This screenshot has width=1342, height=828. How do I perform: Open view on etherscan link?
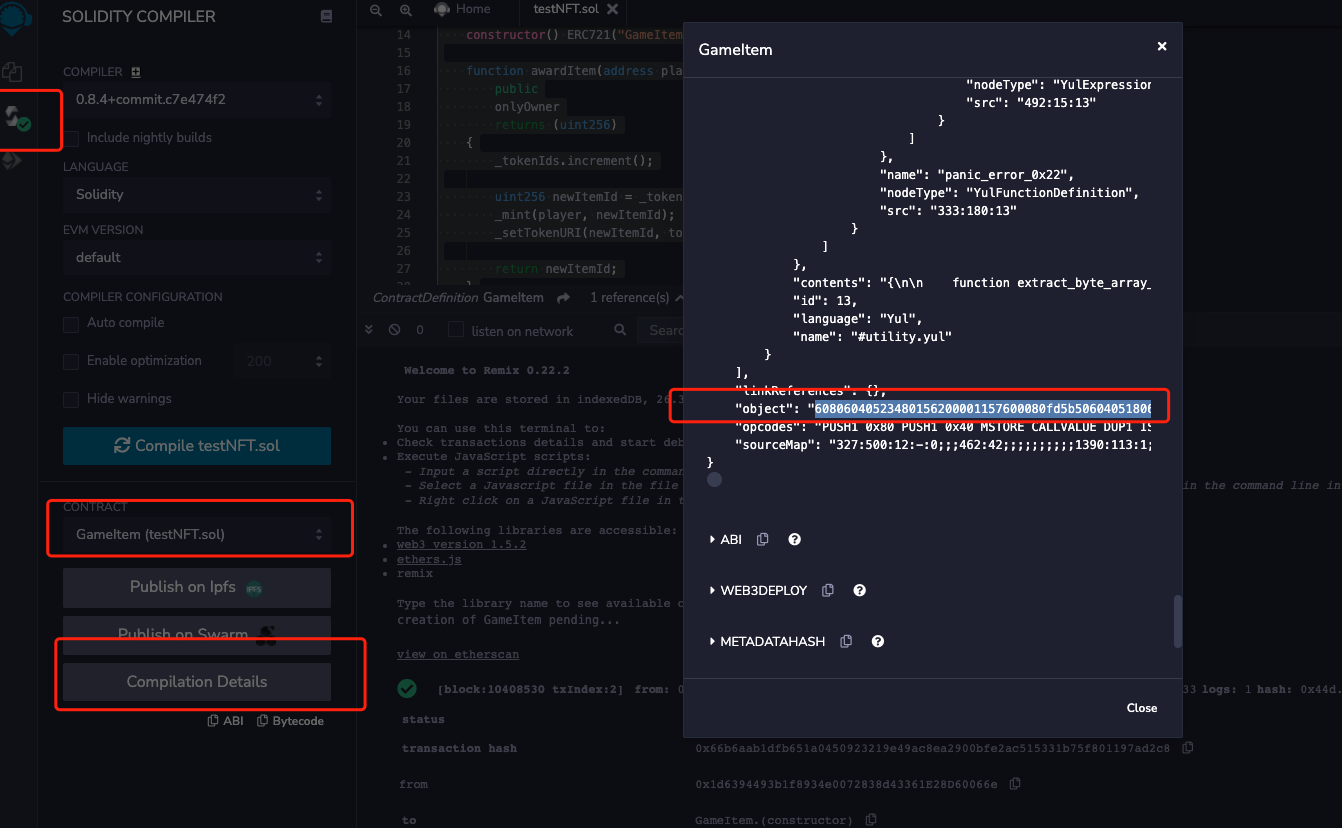coord(458,654)
